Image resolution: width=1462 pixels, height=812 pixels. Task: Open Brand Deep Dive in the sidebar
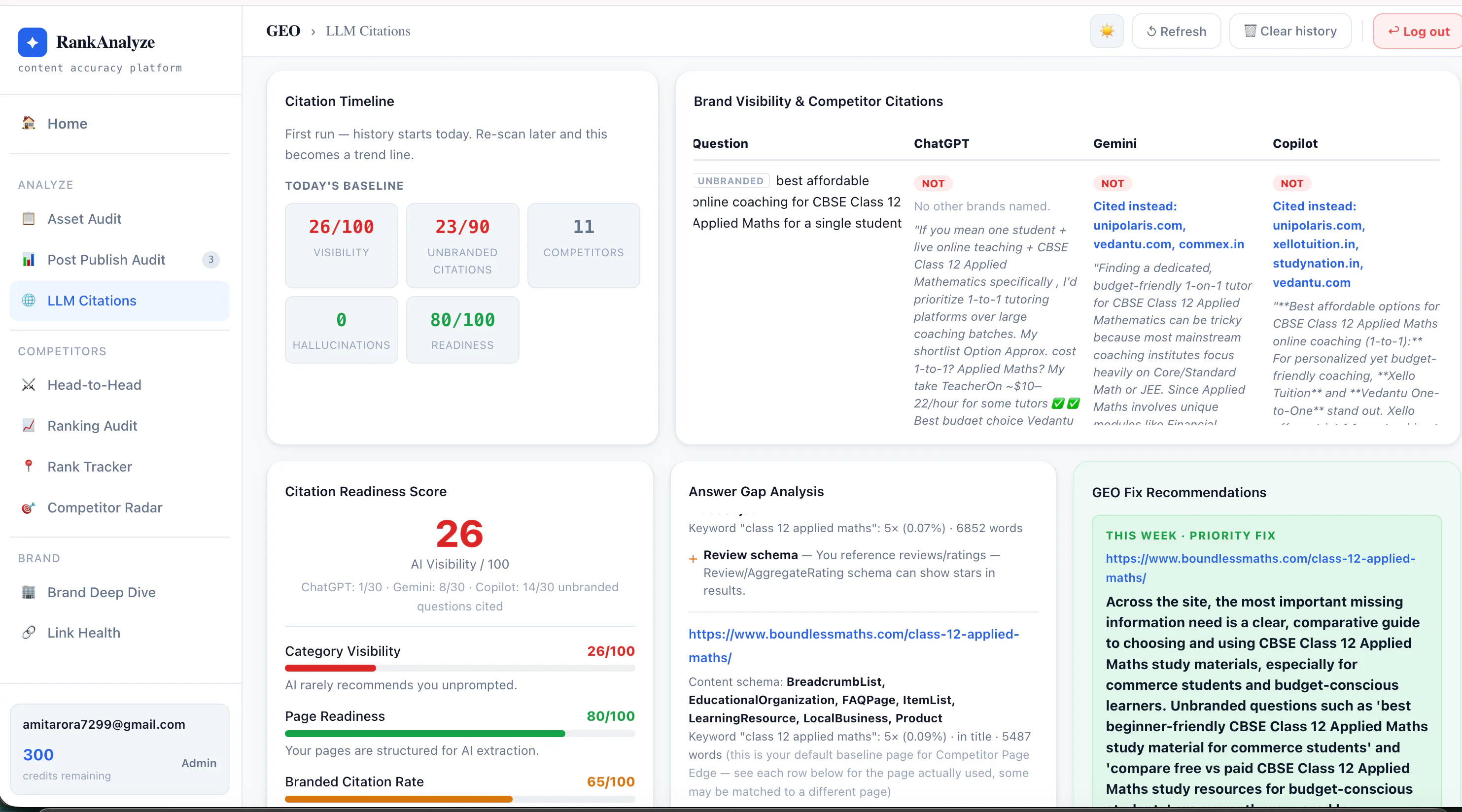[x=120, y=592]
